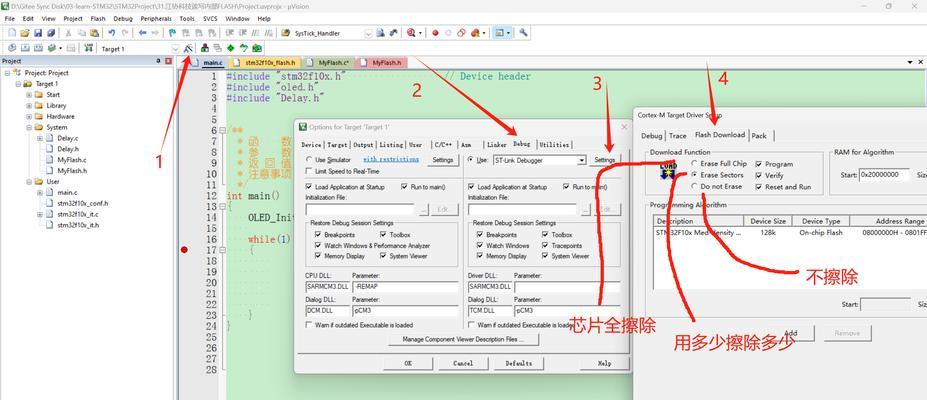Toggle the Reset and Run checkbox

pyautogui.click(x=759, y=187)
